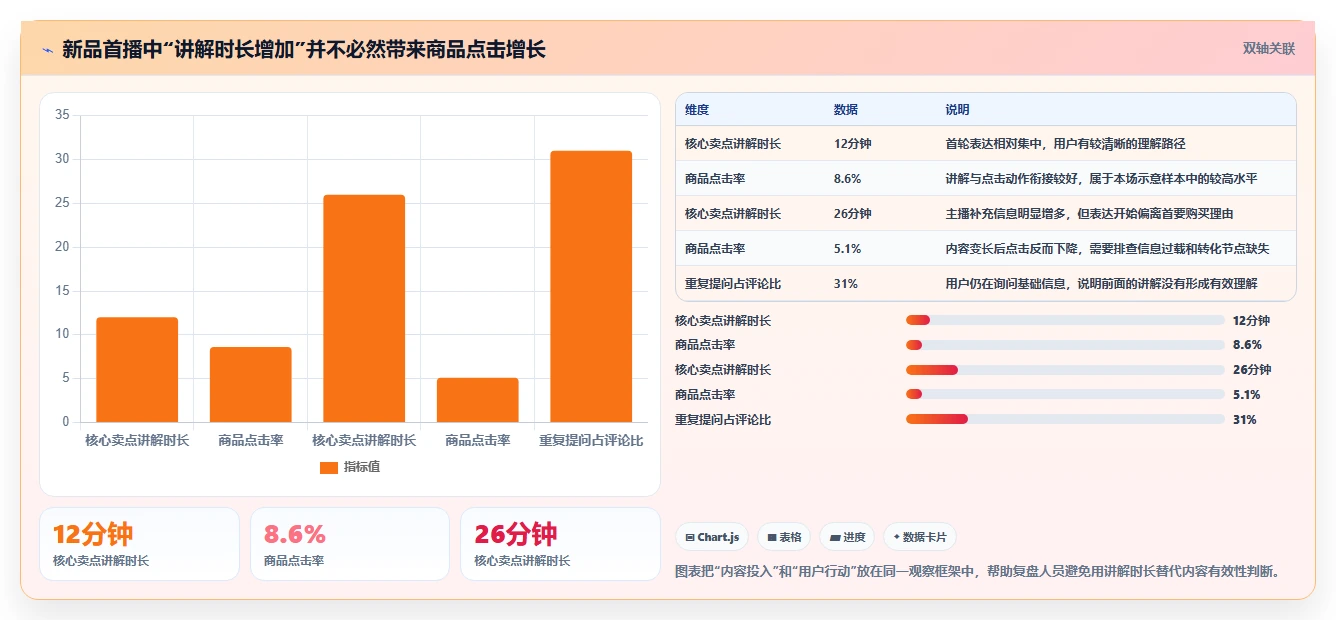This screenshot has height=620, width=1336.
Task: Click the chart bar with value 26
Action: (x=364, y=308)
